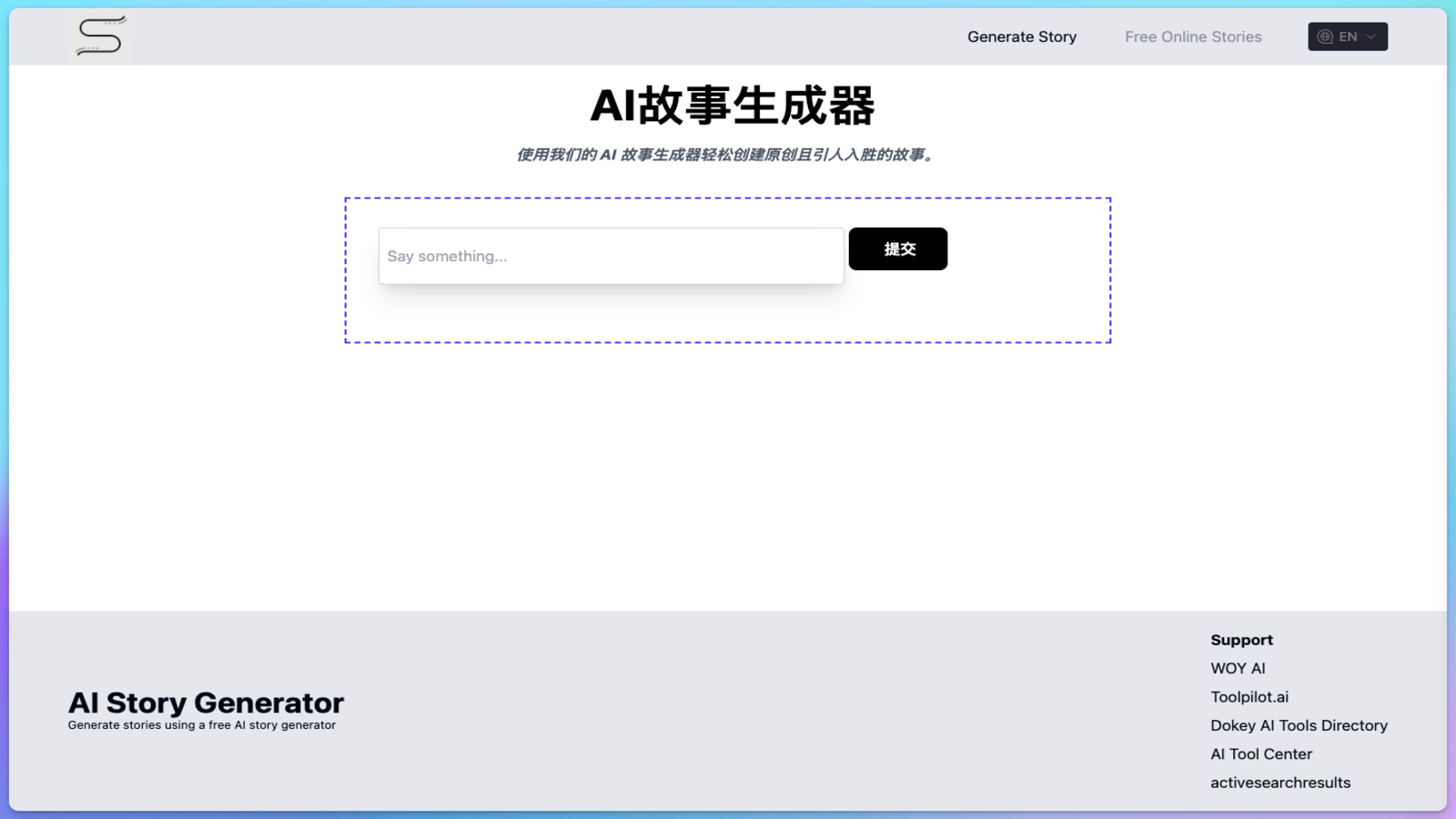Select the Generate Story menu item
Screen dimensions: 1456x819
coord(1022,36)
